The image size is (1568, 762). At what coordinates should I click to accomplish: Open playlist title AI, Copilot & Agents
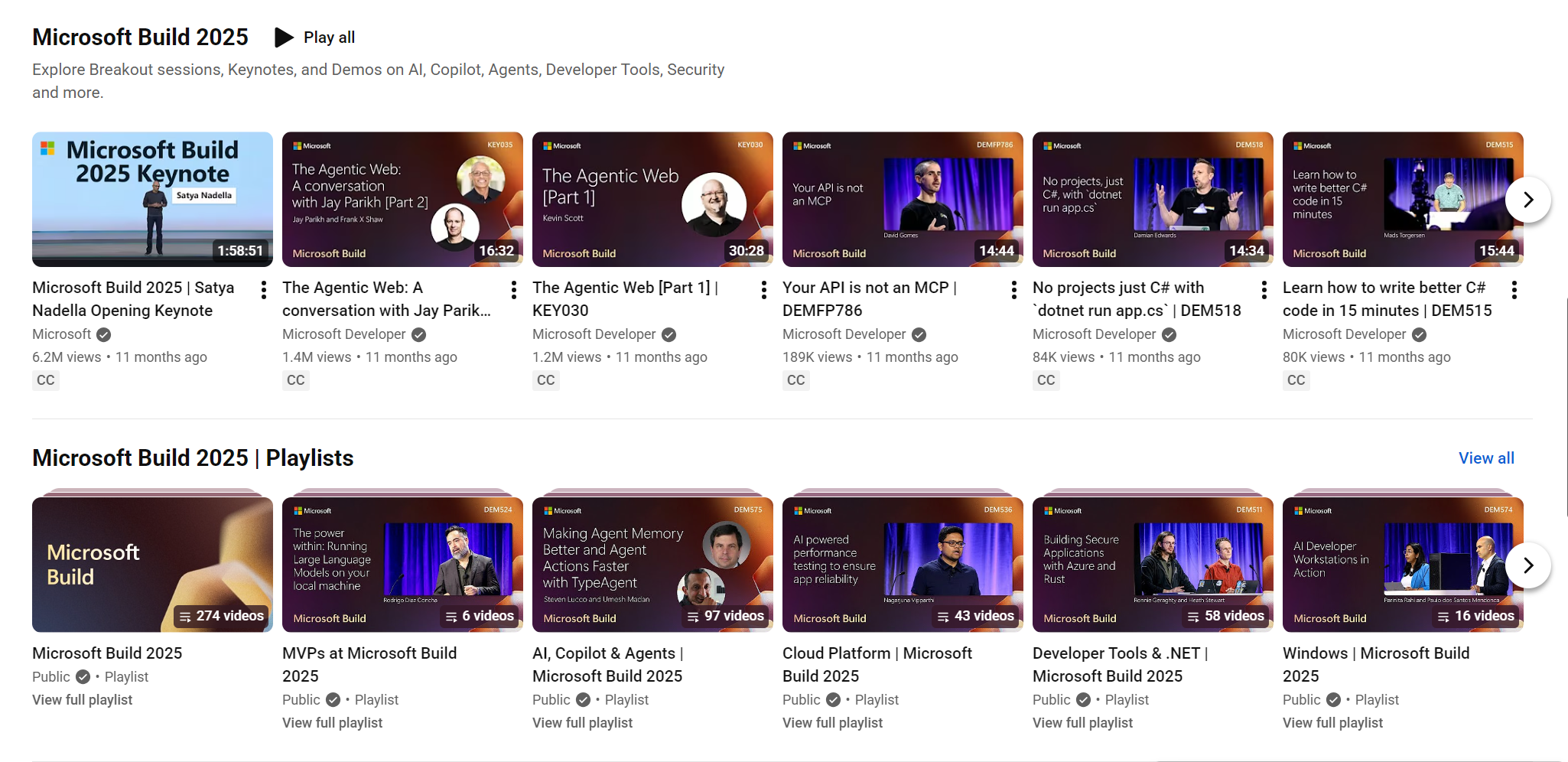click(607, 665)
